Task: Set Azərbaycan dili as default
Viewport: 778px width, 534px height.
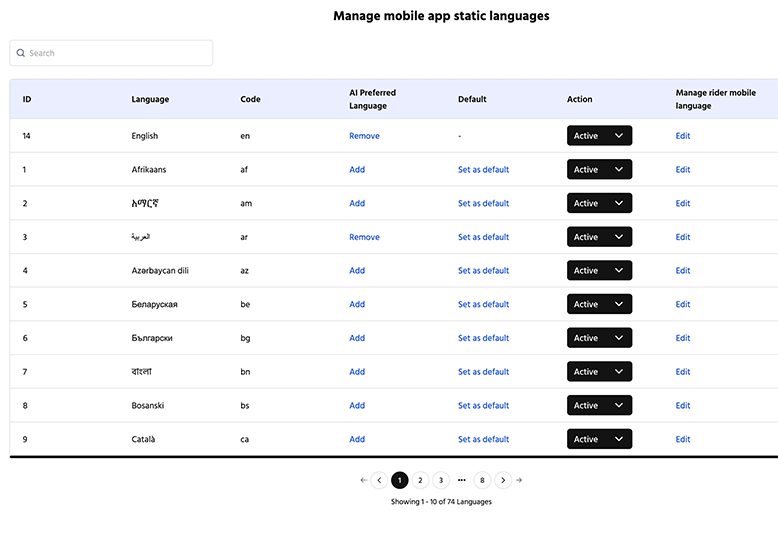Action: [x=483, y=270]
